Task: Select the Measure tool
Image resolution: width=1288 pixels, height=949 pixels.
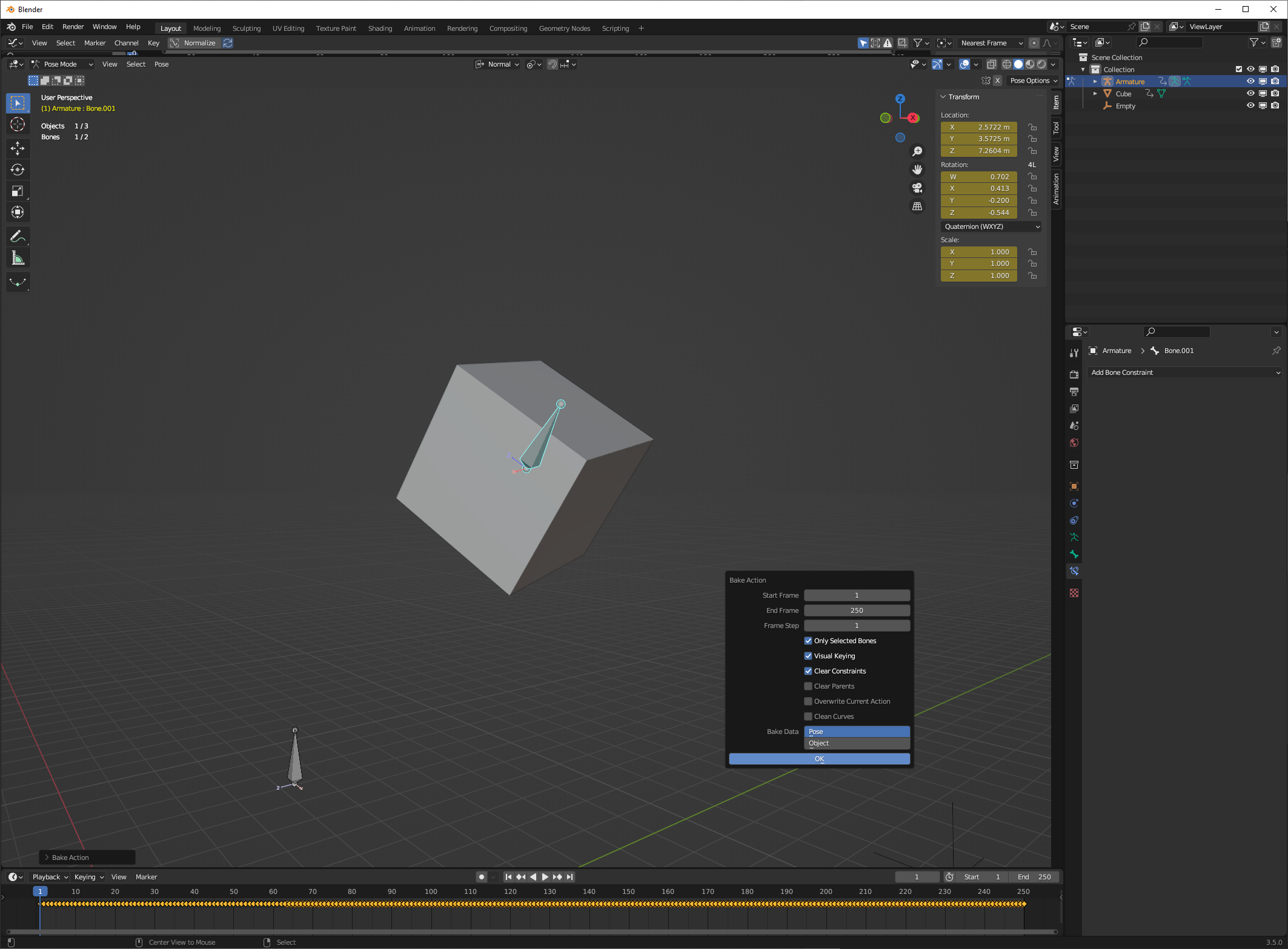Action: (x=18, y=259)
